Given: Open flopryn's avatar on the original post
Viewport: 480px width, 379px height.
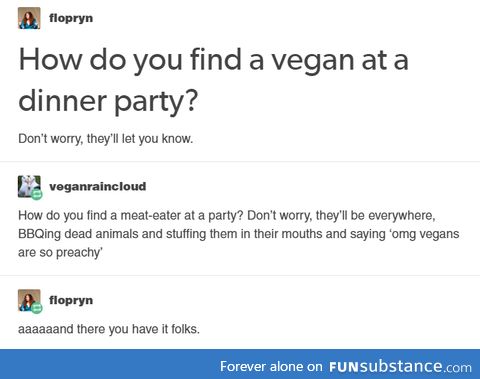Looking at the screenshot, I should [x=29, y=18].
